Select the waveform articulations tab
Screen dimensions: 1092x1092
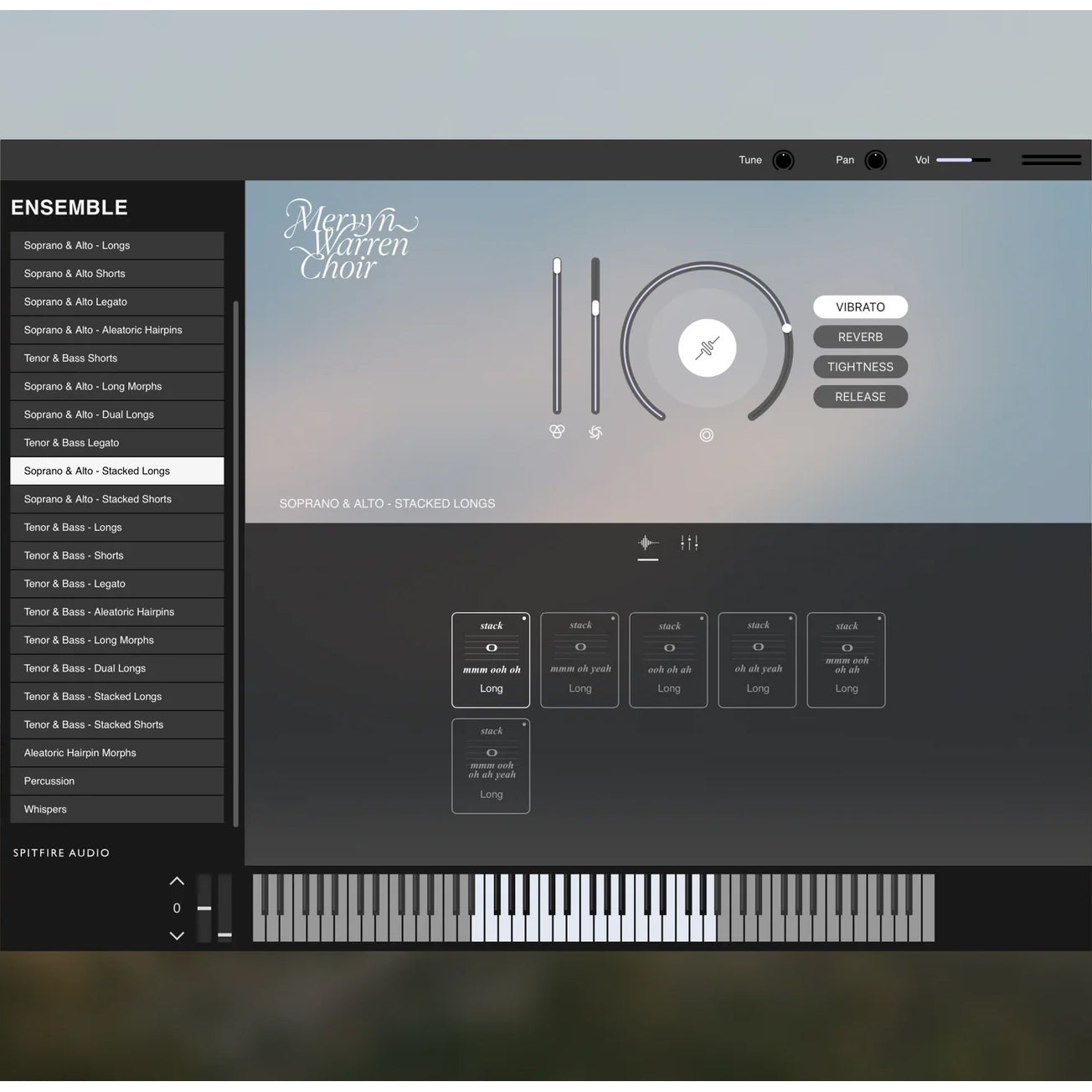647,543
